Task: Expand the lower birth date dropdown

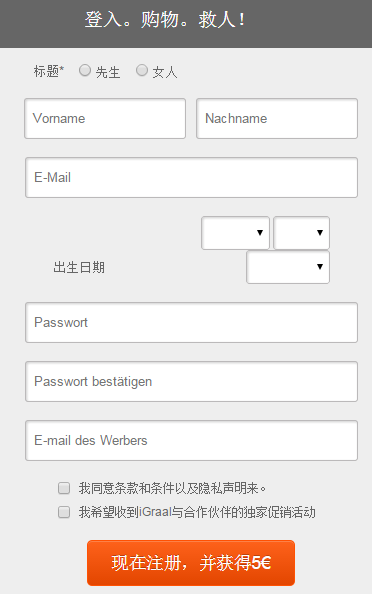Action: [x=288, y=267]
